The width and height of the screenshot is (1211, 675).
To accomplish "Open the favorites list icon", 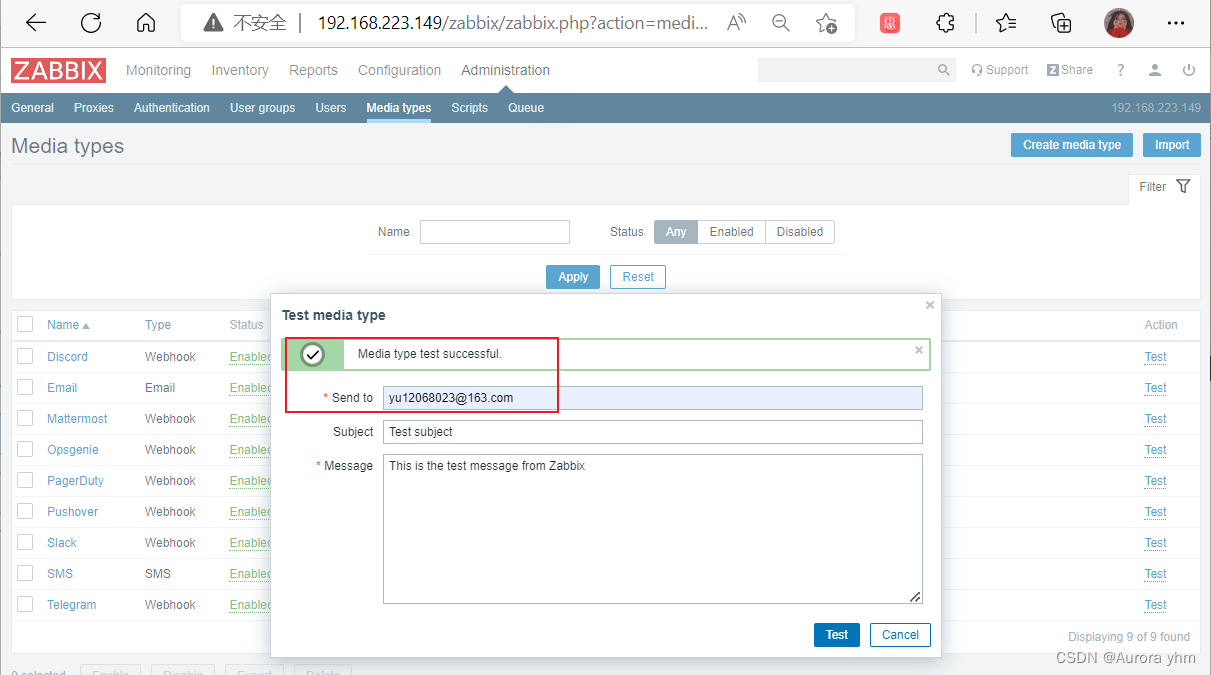I will [x=1006, y=23].
